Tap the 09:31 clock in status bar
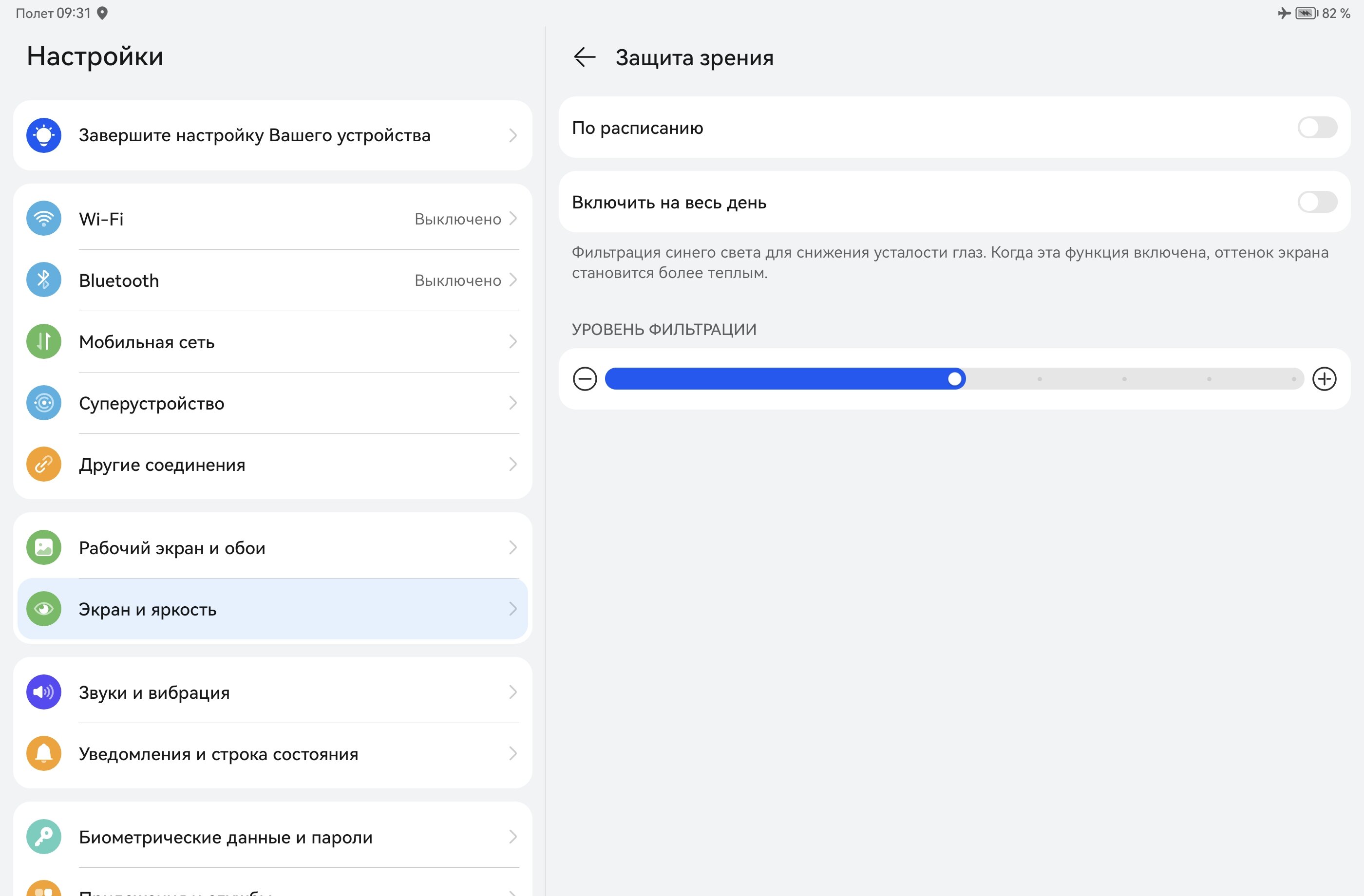 pos(74,13)
